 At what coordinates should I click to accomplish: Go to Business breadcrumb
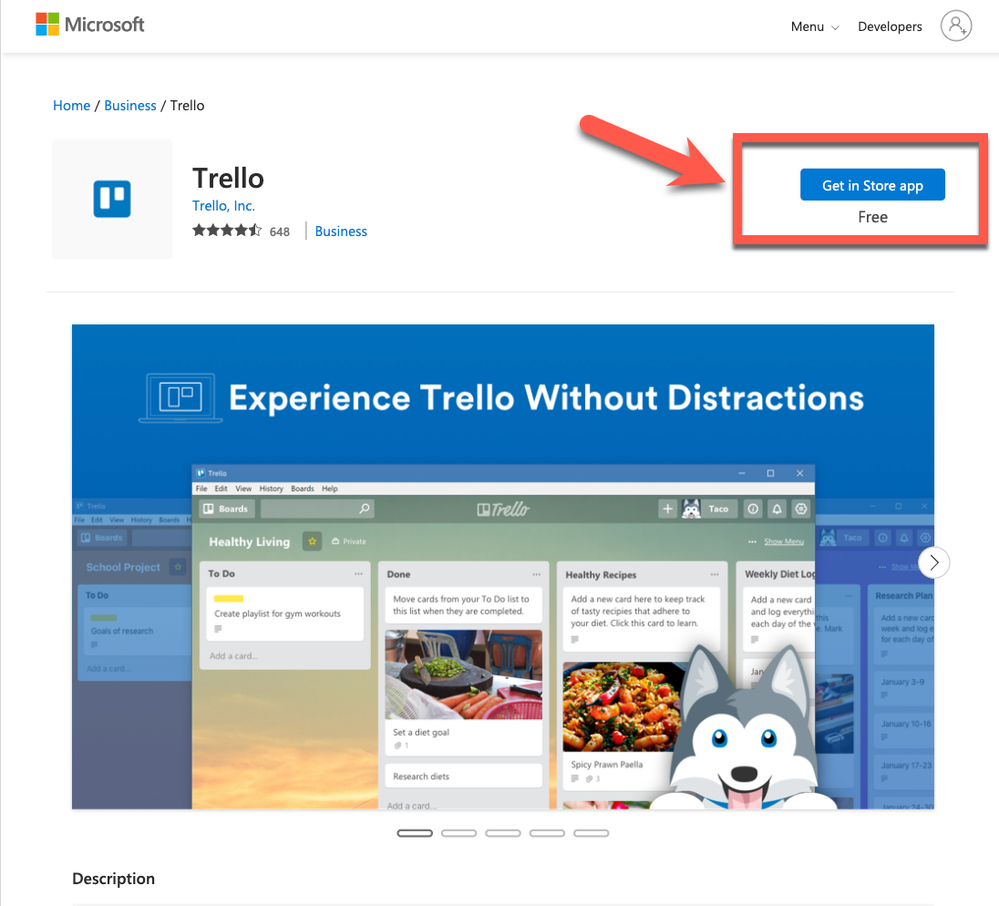click(130, 106)
